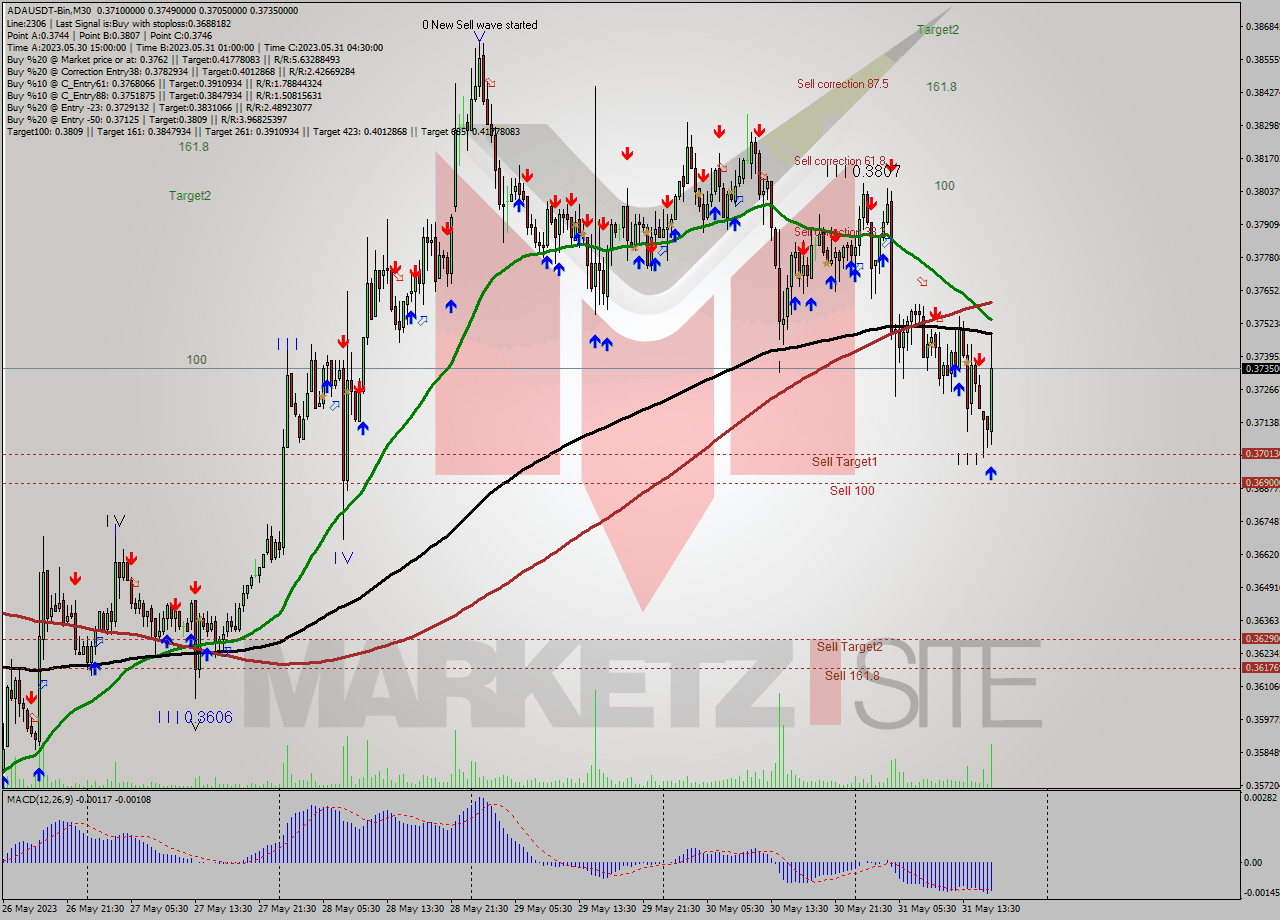Click the '27 May 05:30' time axis label

(159, 909)
